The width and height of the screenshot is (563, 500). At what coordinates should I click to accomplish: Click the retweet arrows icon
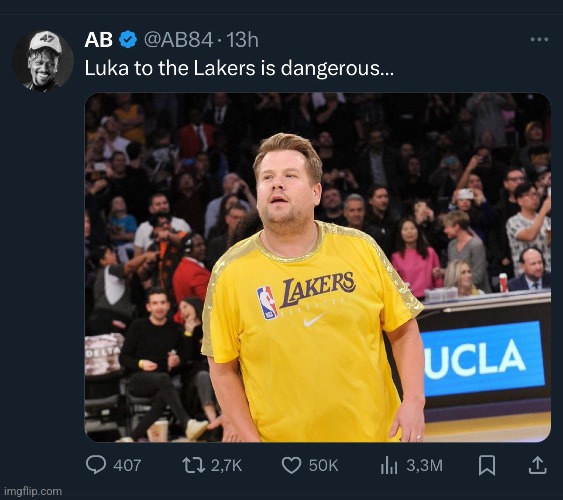click(194, 465)
